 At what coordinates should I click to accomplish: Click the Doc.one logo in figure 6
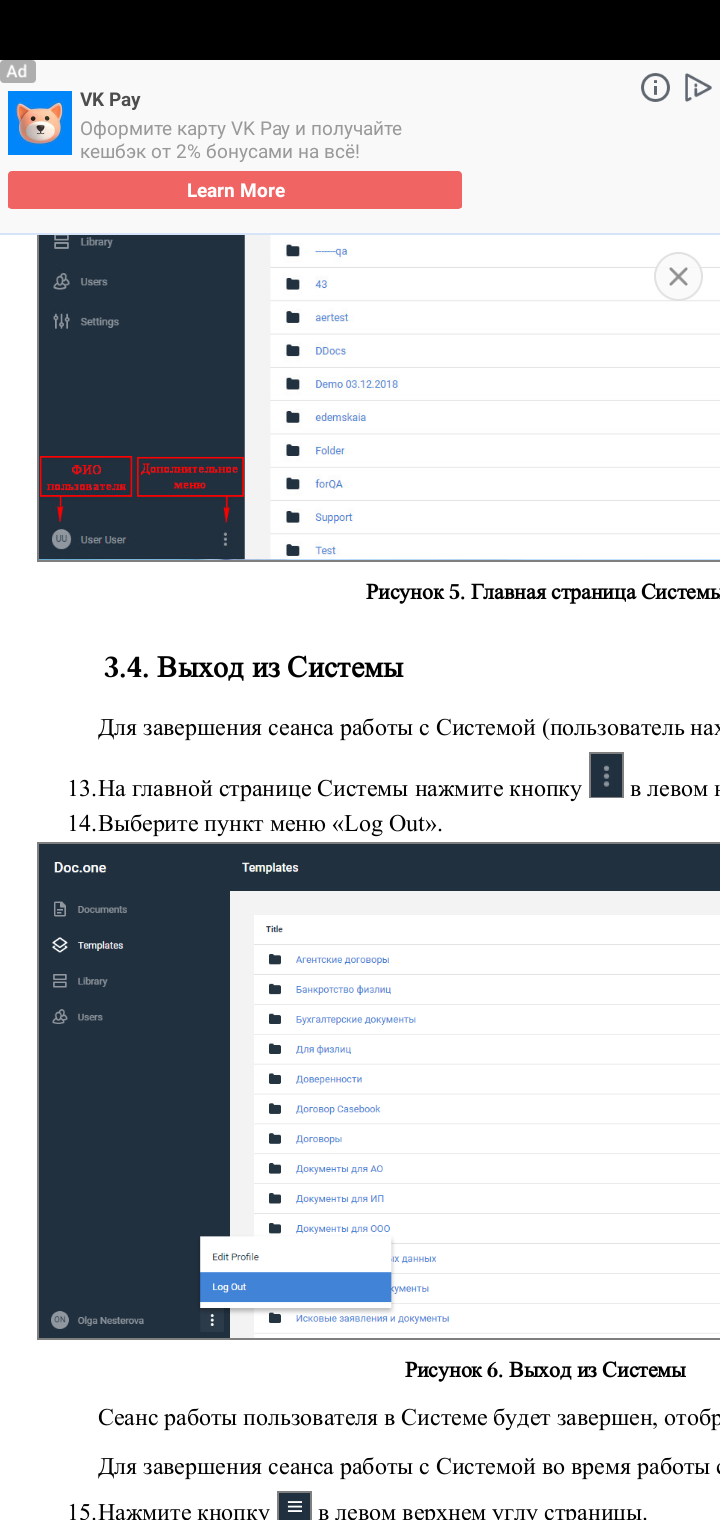[80, 867]
